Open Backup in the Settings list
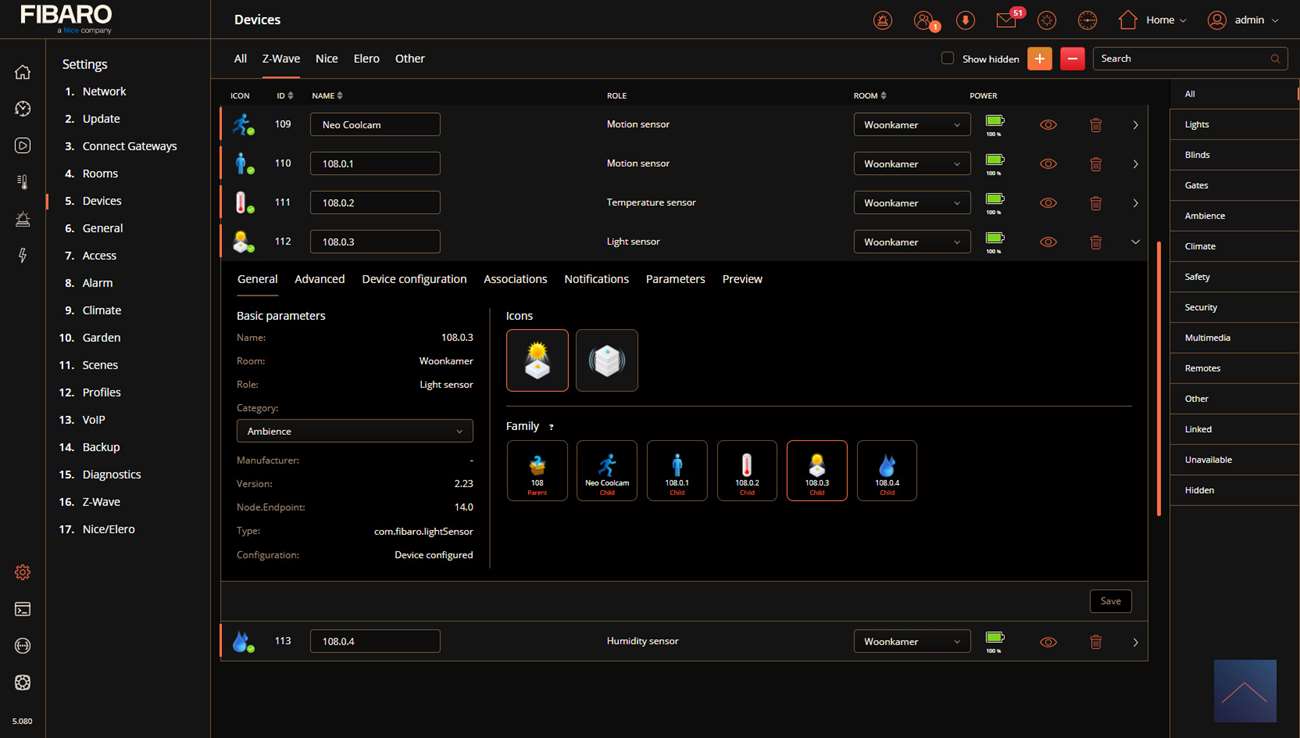The image size is (1300, 738). point(101,447)
